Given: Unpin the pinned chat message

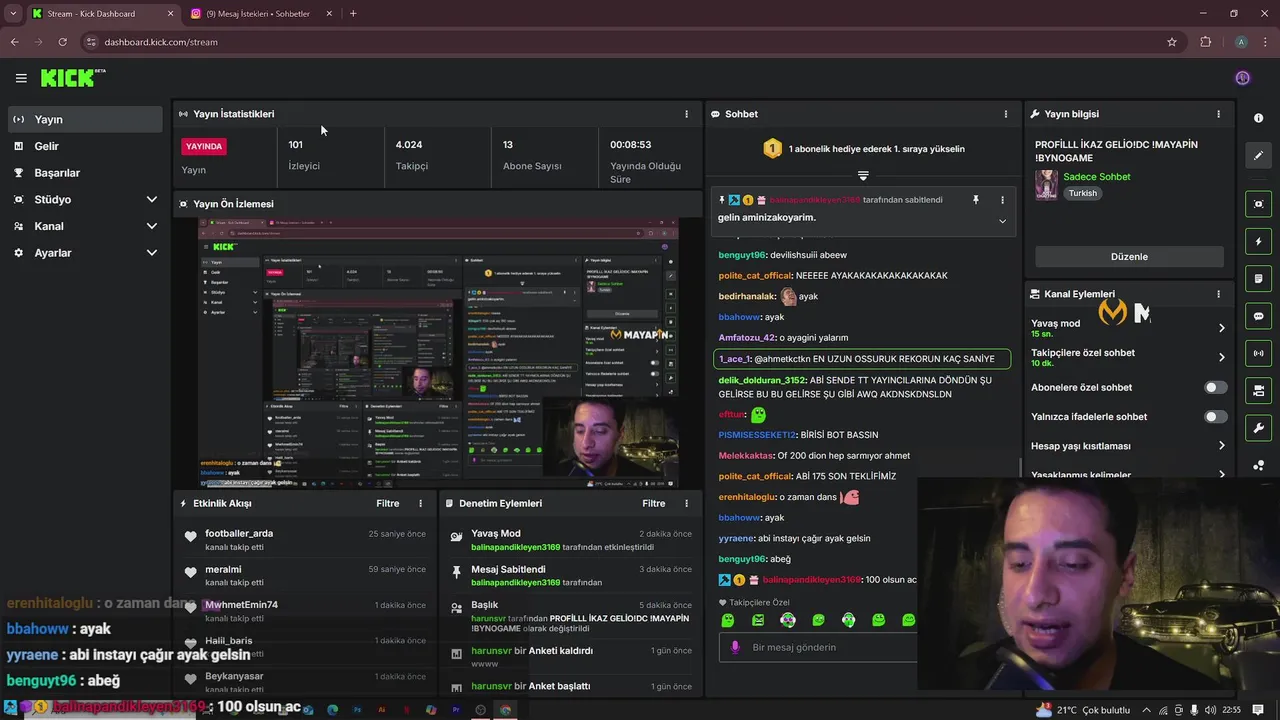Looking at the screenshot, I should (976, 200).
